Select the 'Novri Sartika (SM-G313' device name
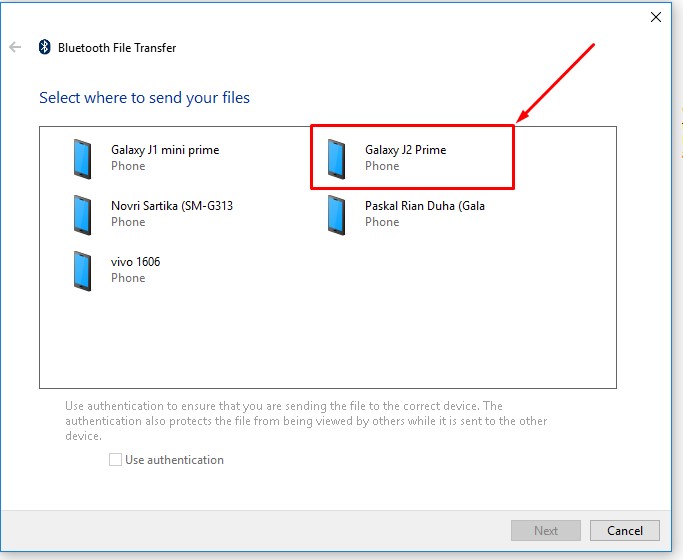 pyautogui.click(x=172, y=206)
